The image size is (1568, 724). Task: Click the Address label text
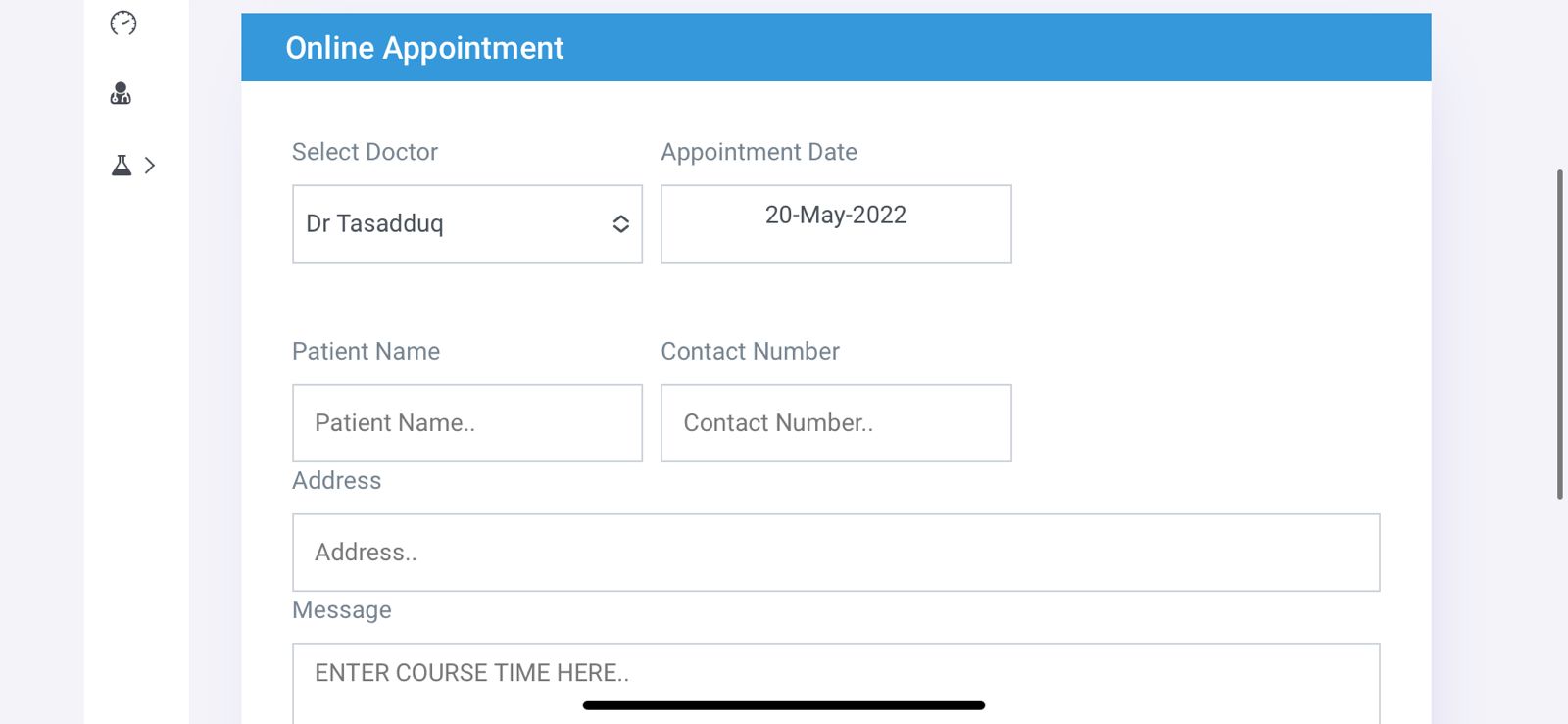[x=336, y=480]
